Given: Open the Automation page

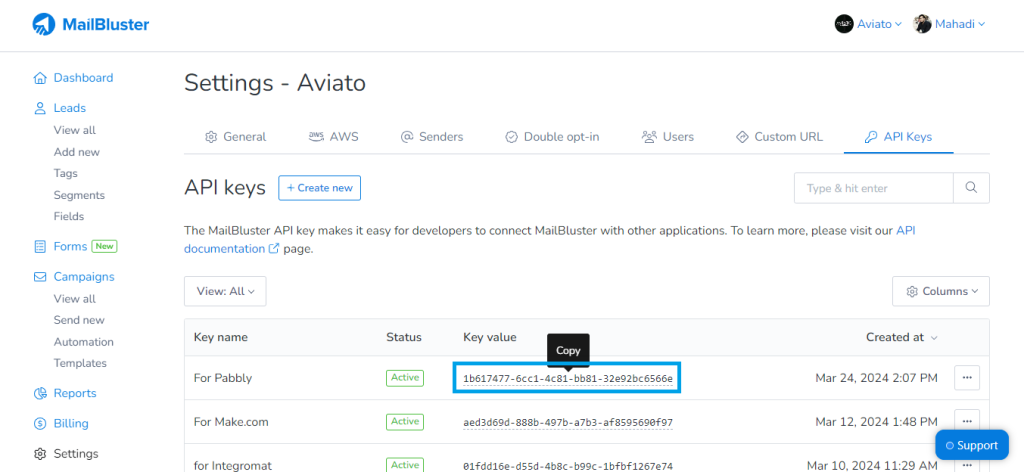Looking at the screenshot, I should click(x=84, y=342).
